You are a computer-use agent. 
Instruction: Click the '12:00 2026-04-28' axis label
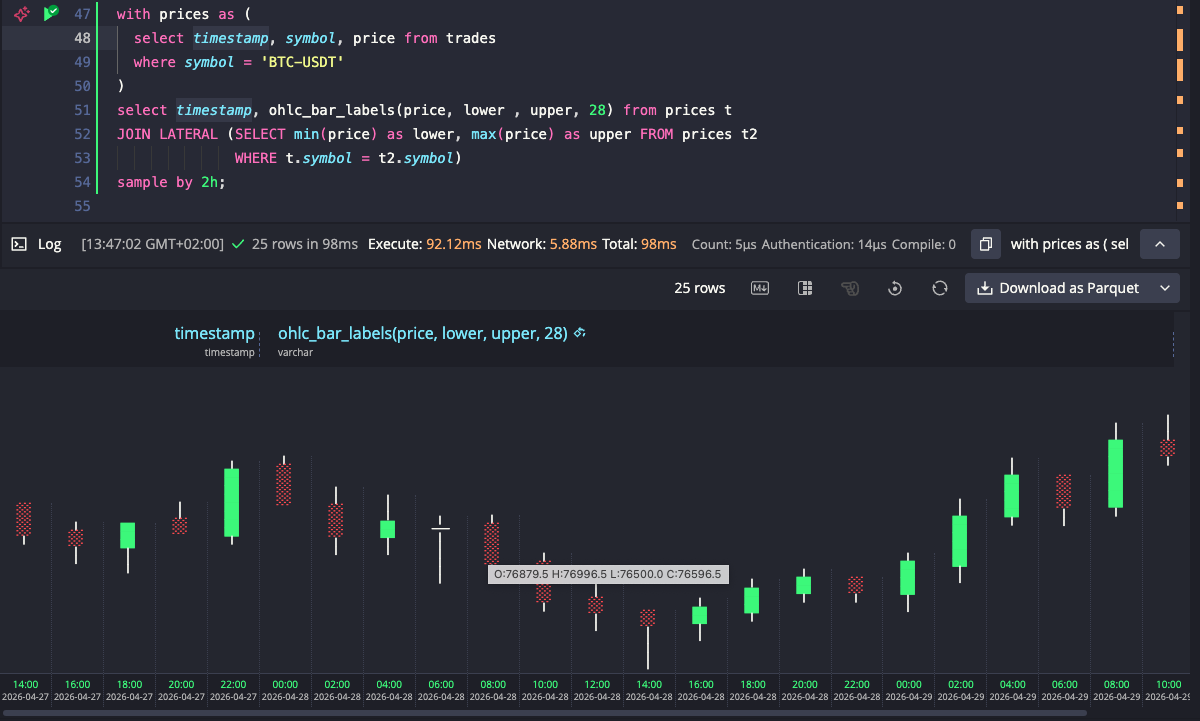(x=596, y=690)
